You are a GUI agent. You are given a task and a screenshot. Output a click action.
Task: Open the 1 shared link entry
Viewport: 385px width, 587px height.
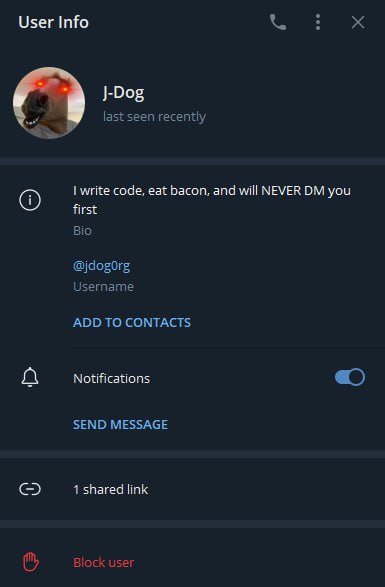[192, 489]
